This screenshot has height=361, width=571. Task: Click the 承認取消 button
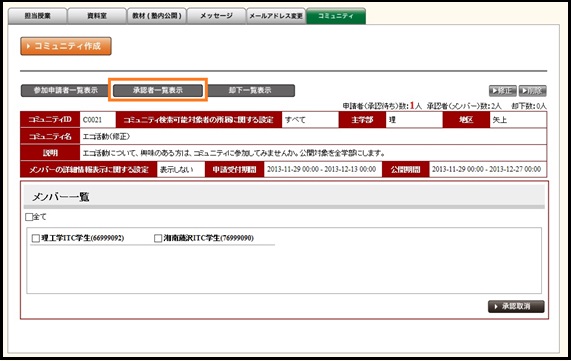(516, 306)
